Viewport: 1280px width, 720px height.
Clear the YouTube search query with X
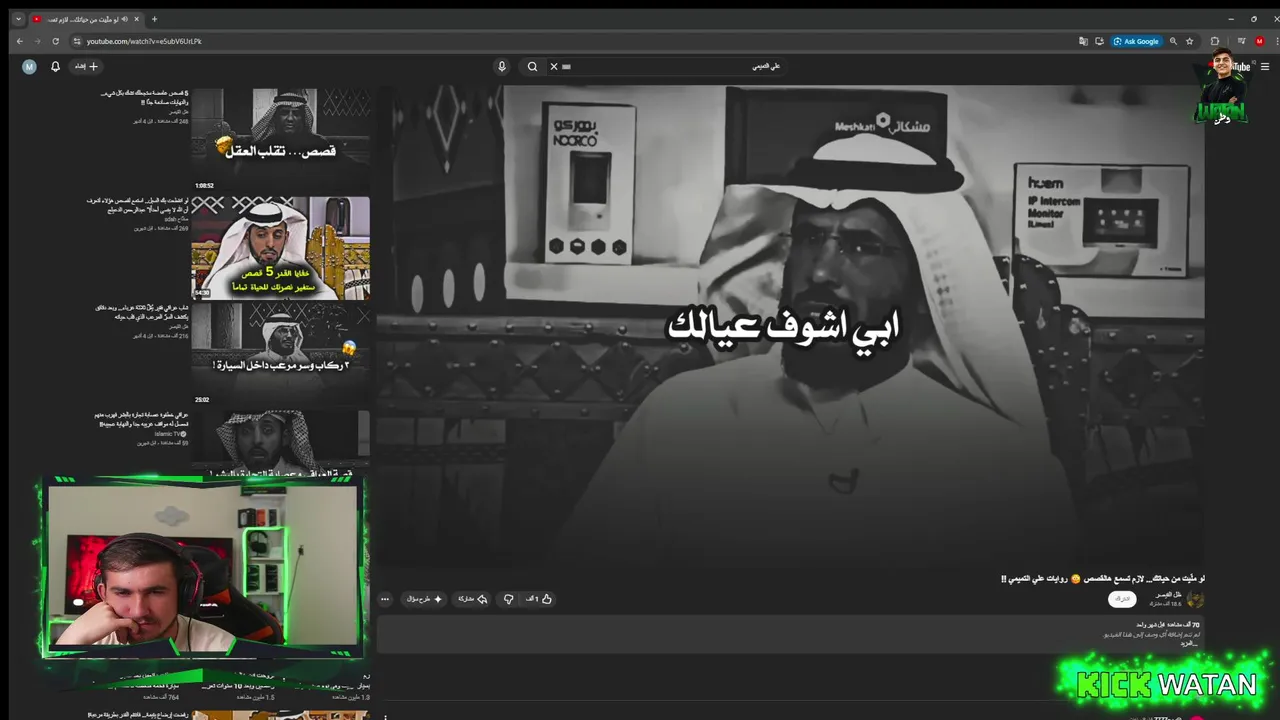tap(554, 66)
